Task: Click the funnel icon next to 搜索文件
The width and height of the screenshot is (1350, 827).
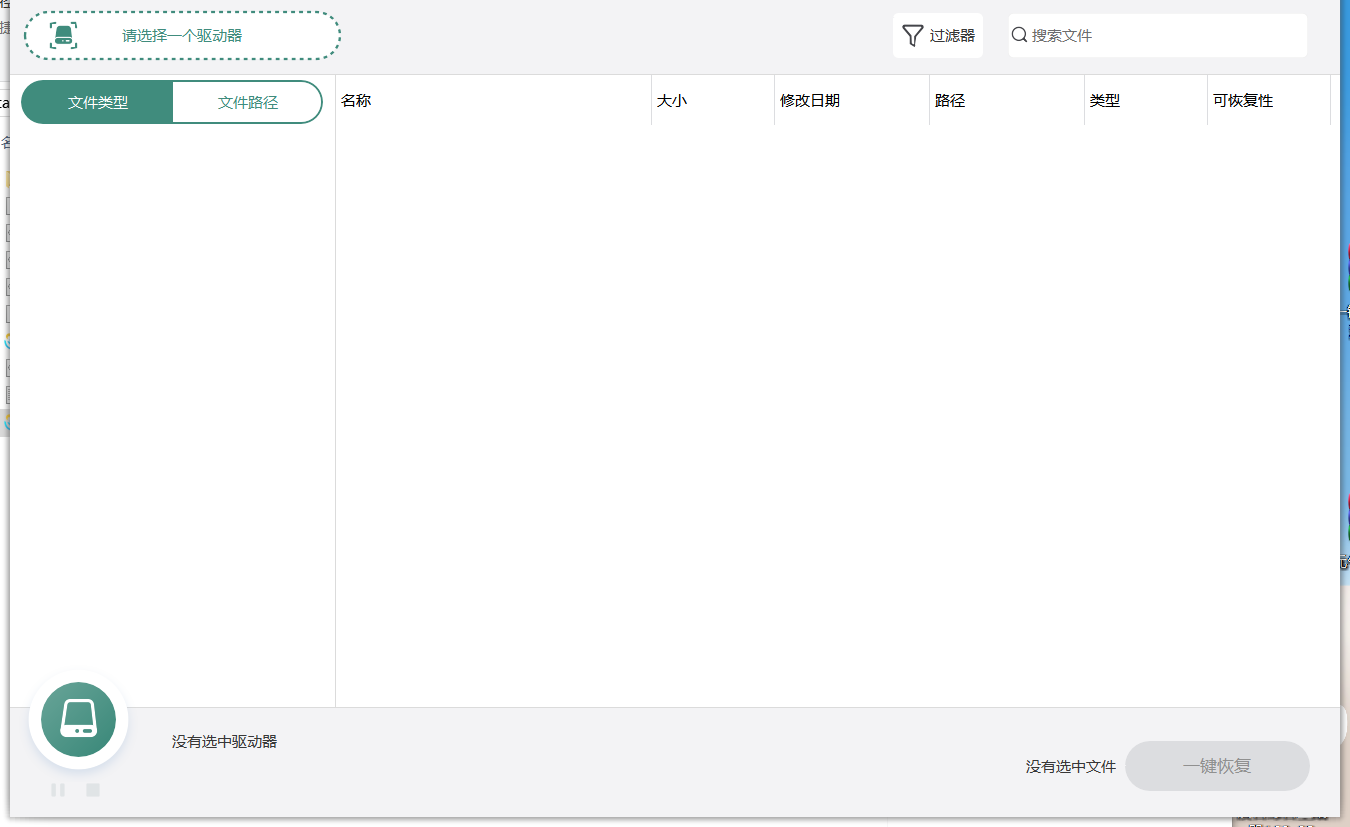Action: (x=910, y=33)
